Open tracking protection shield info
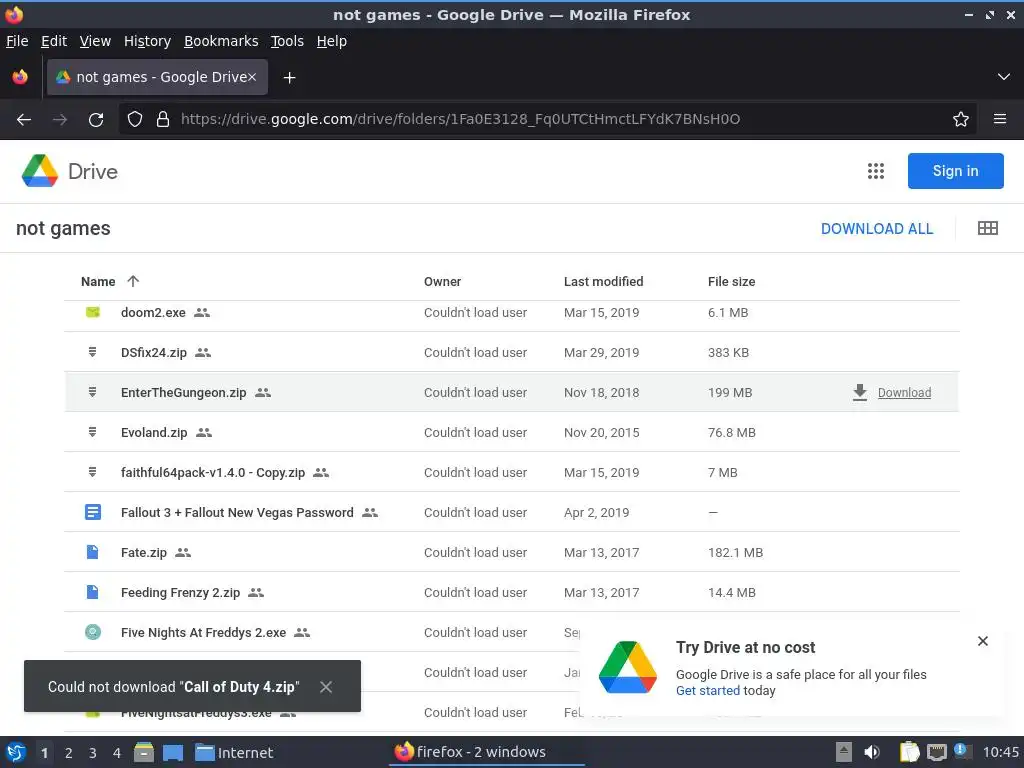 (135, 119)
